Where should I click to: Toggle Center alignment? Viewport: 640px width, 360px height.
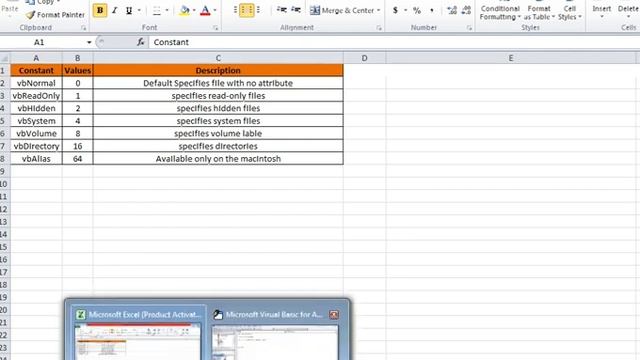(x=247, y=10)
